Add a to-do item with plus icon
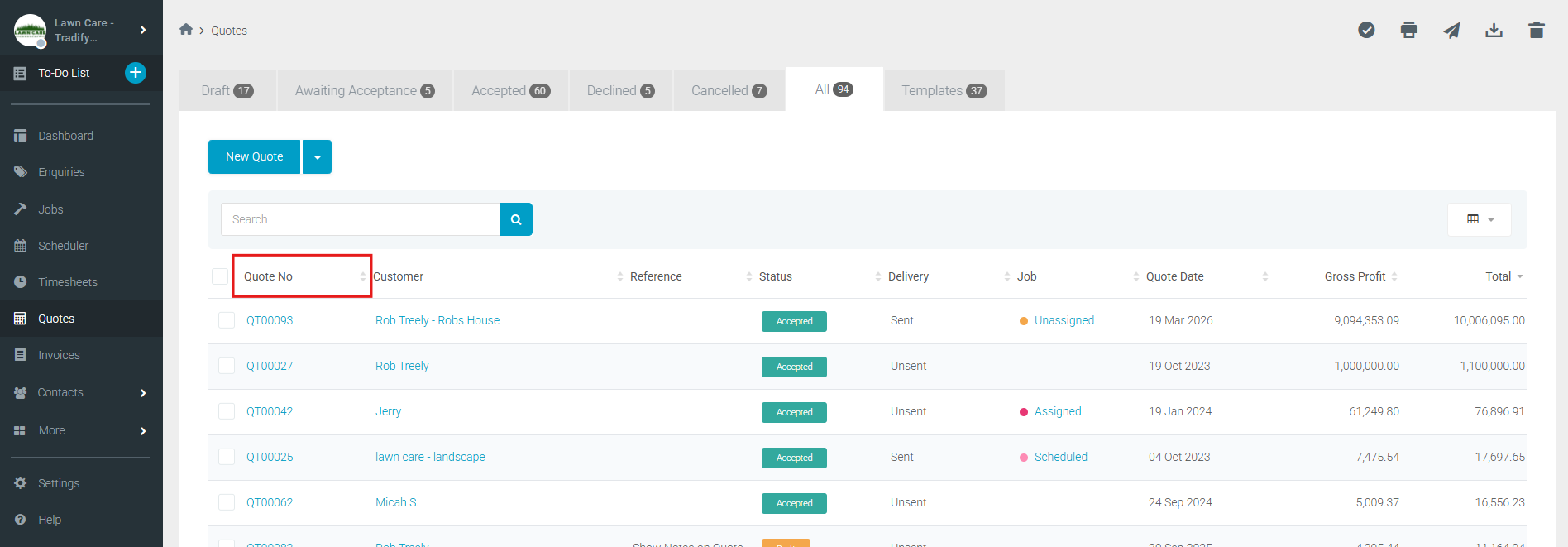The height and width of the screenshot is (547, 1568). coord(136,73)
